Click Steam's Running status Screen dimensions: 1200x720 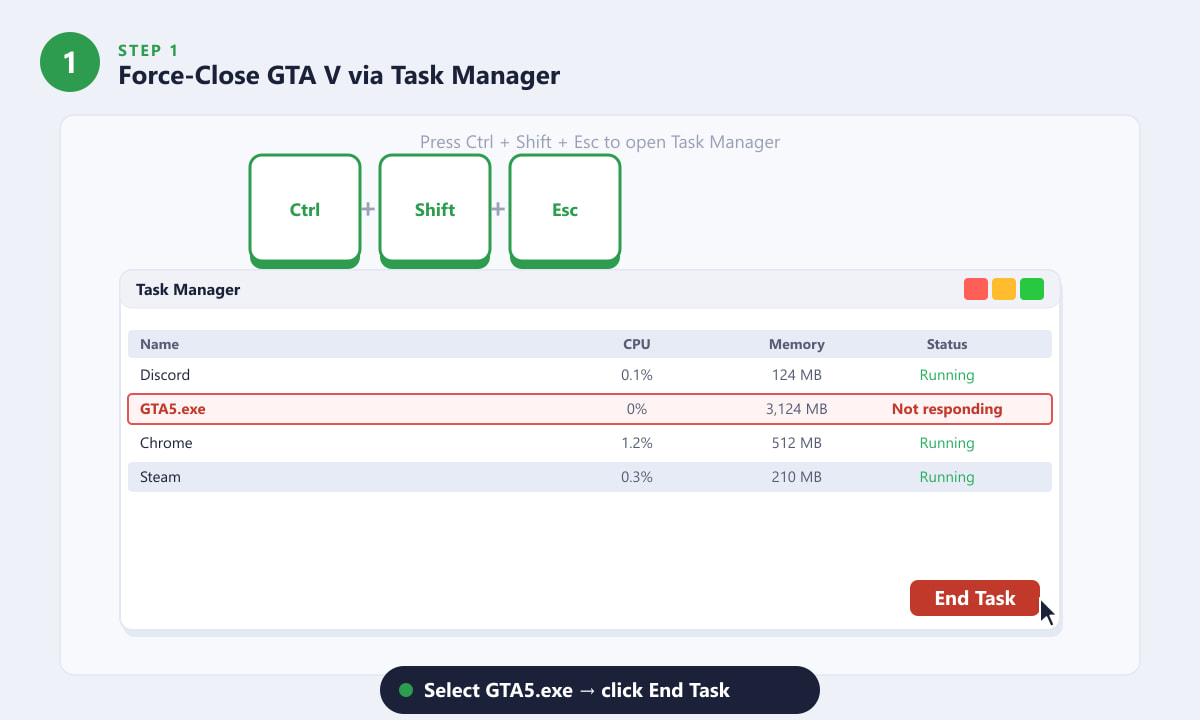pos(947,477)
